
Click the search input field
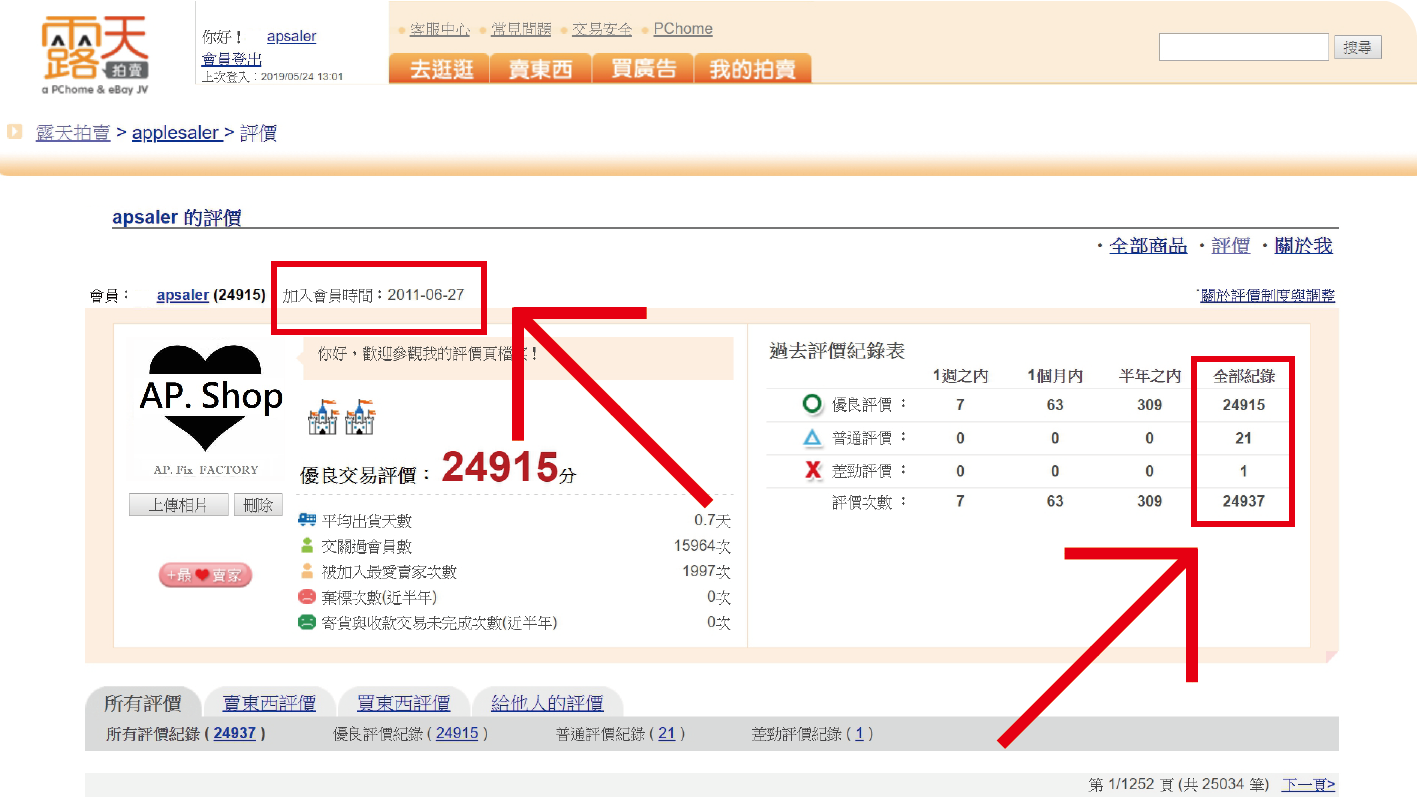pos(1243,47)
